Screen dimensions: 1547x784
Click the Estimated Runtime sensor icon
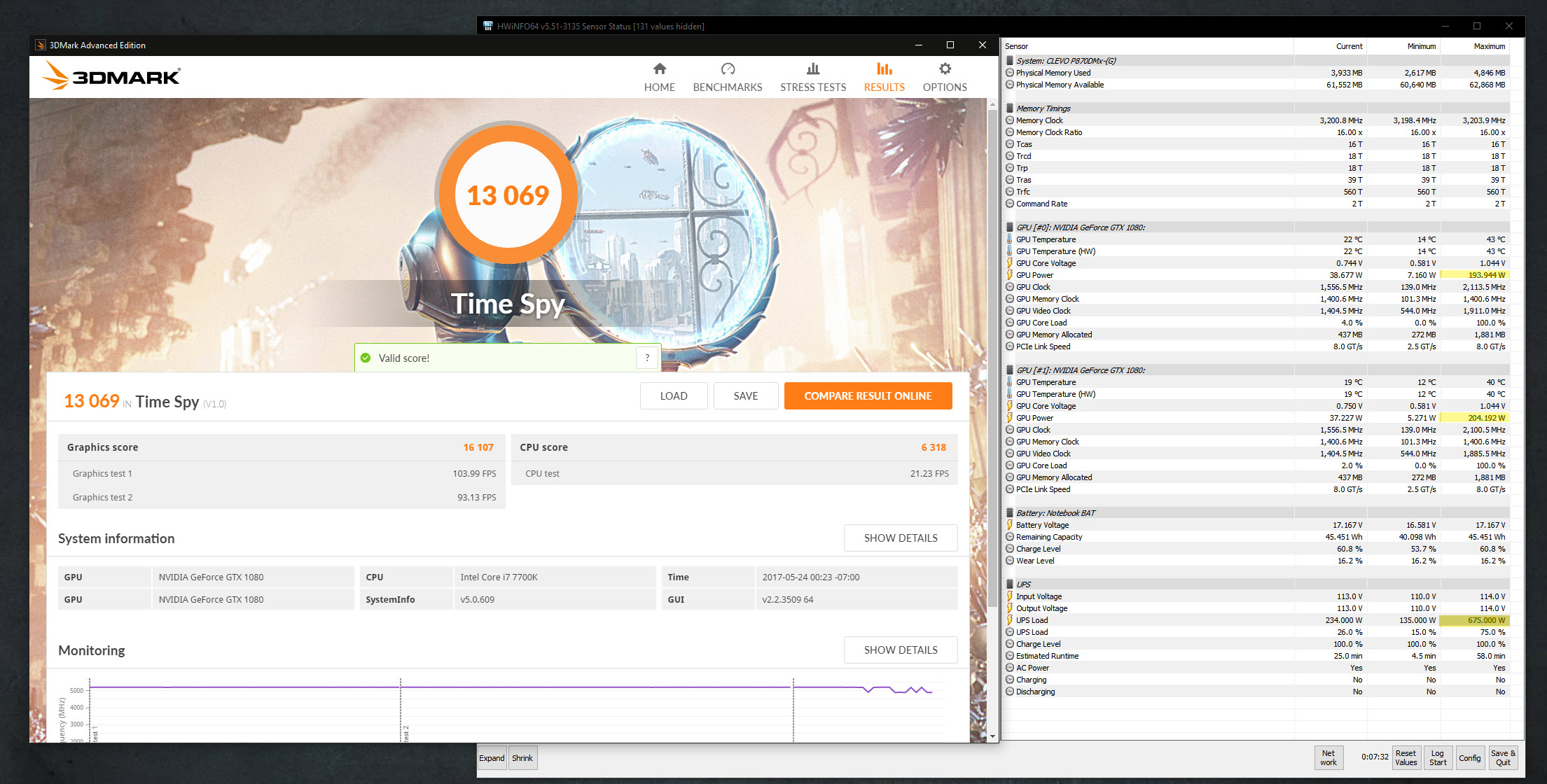pos(1009,656)
